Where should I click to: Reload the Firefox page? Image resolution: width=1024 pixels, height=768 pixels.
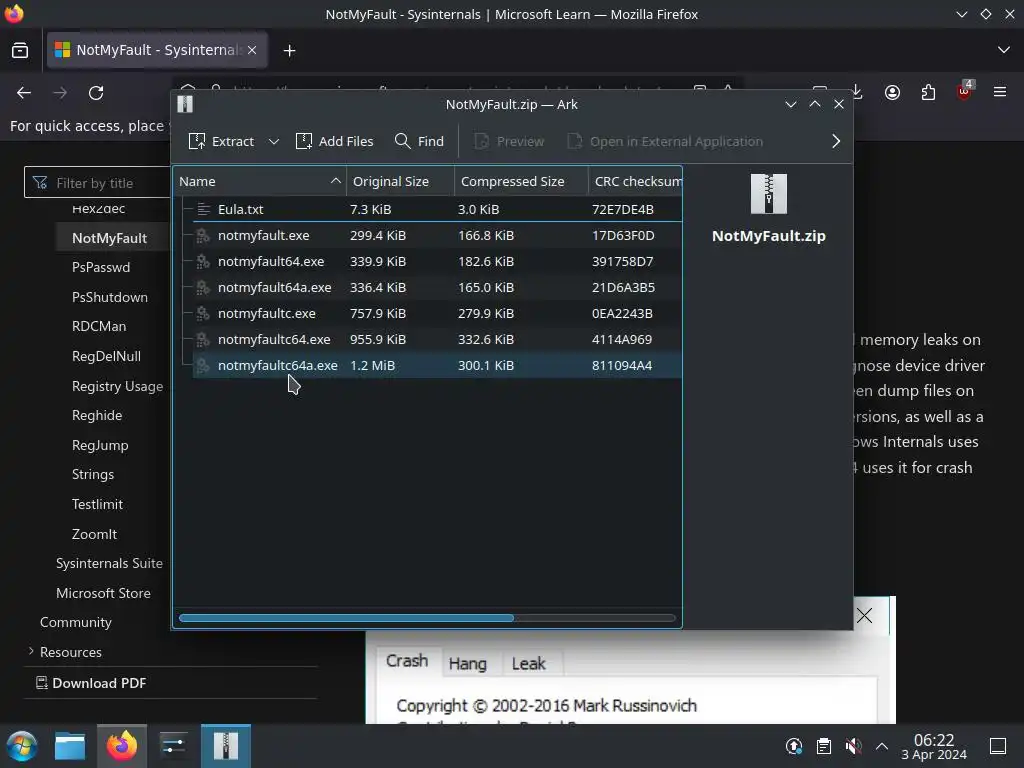click(96, 93)
